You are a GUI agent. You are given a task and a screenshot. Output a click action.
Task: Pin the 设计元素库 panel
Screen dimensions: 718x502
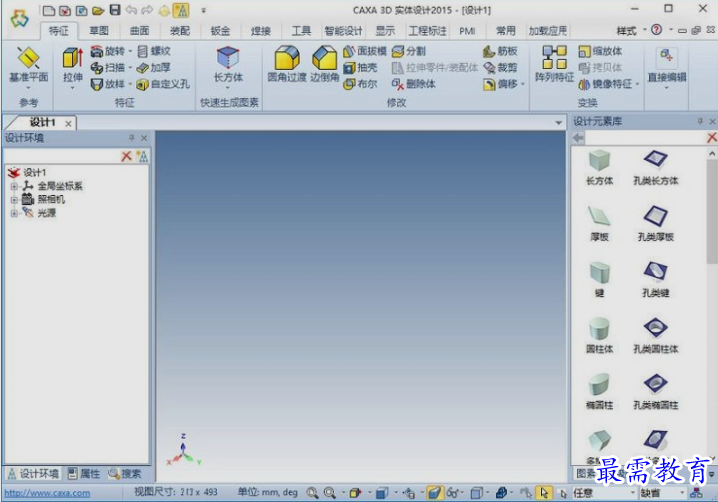click(700, 121)
